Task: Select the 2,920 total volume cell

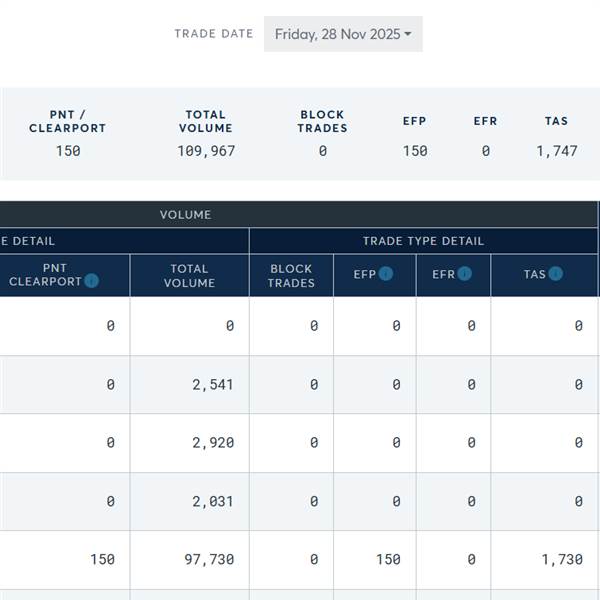Action: pos(213,442)
